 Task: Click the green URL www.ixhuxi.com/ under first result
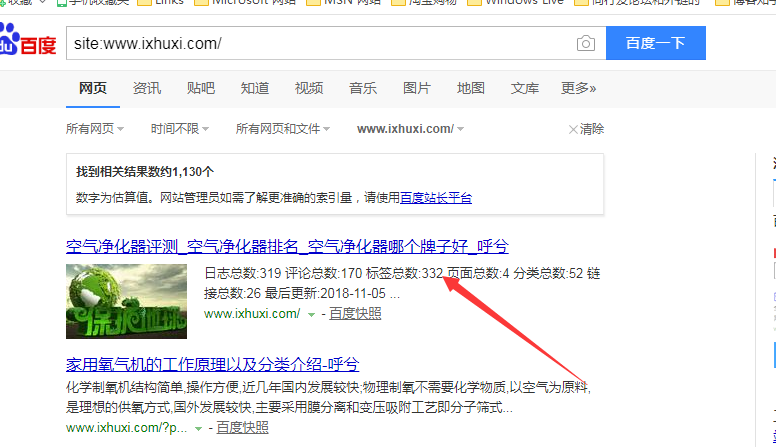(252, 313)
